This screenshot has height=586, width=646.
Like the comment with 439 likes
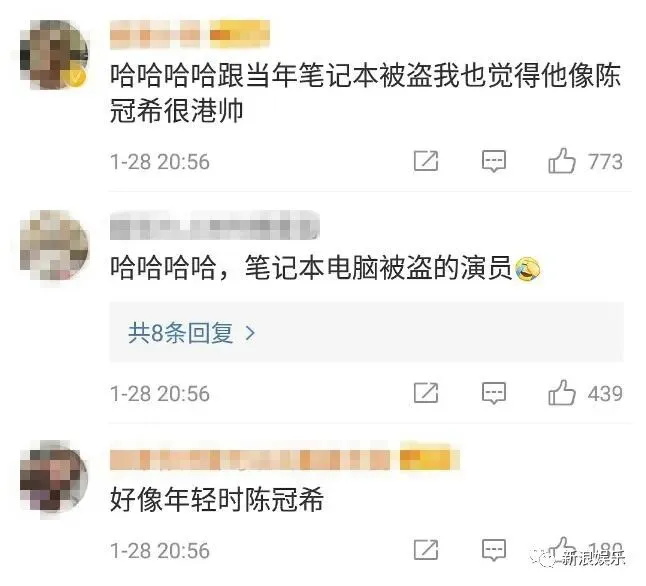[x=562, y=393]
